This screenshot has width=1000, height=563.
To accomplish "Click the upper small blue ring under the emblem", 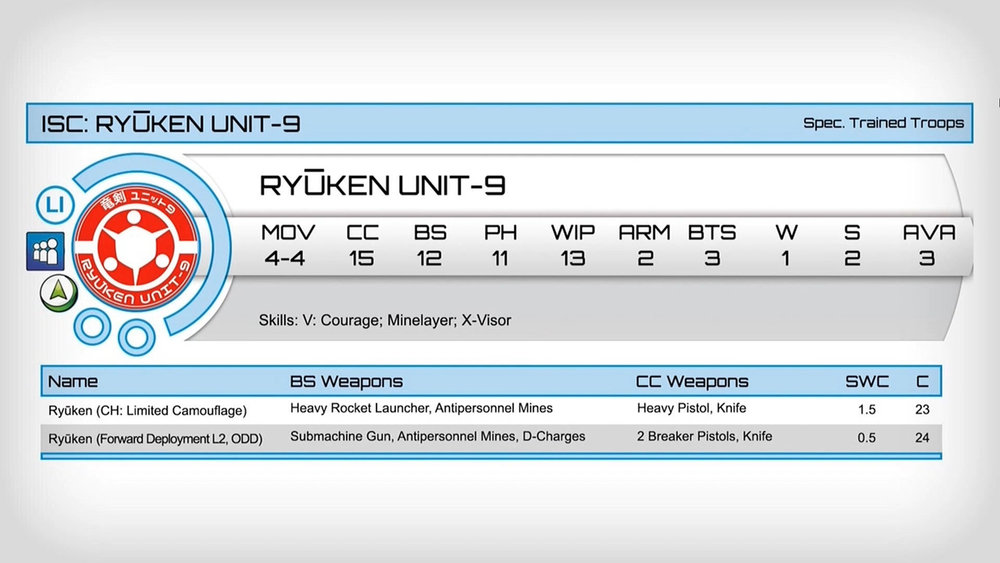I will tap(92, 326).
